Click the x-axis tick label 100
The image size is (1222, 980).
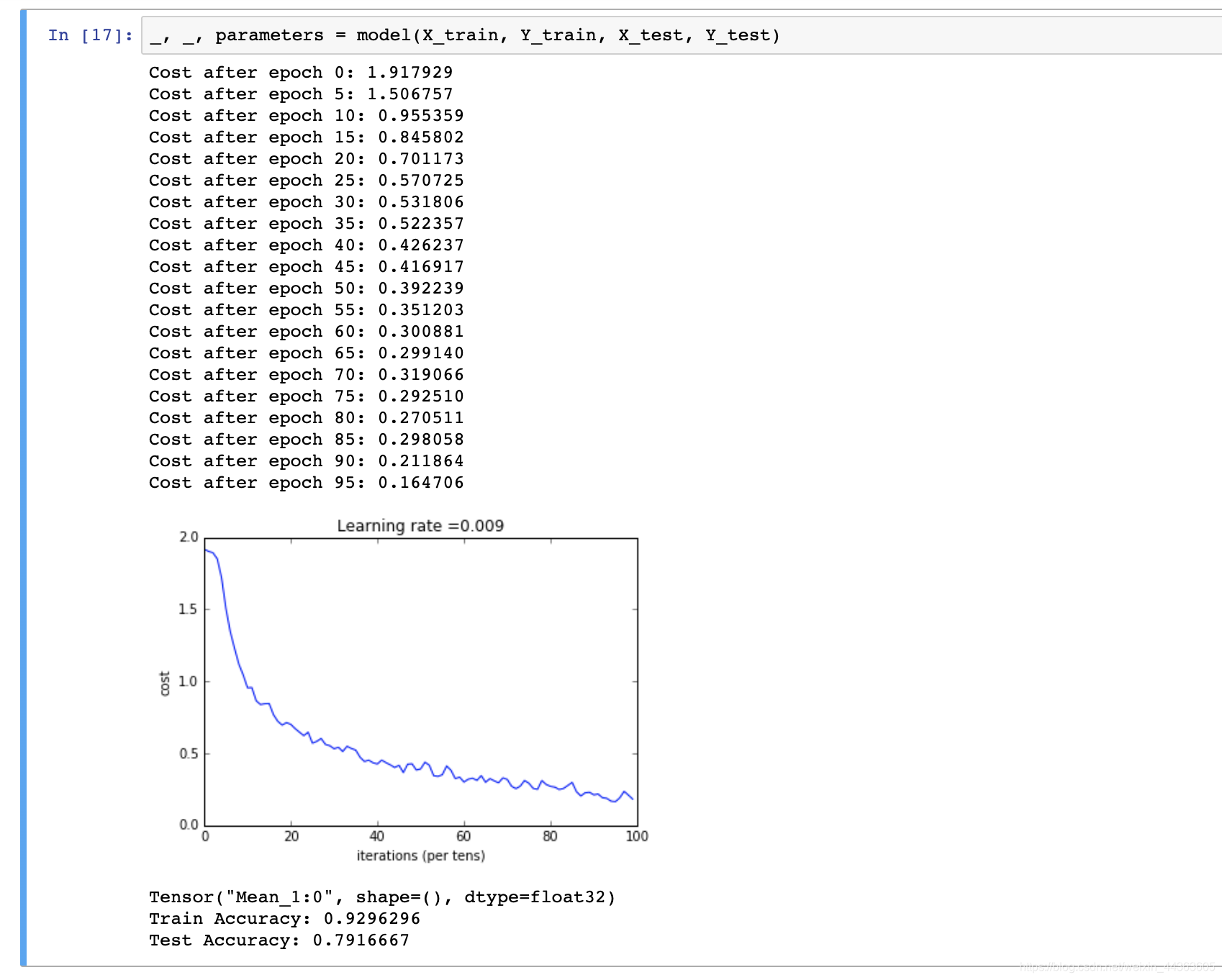tap(637, 836)
